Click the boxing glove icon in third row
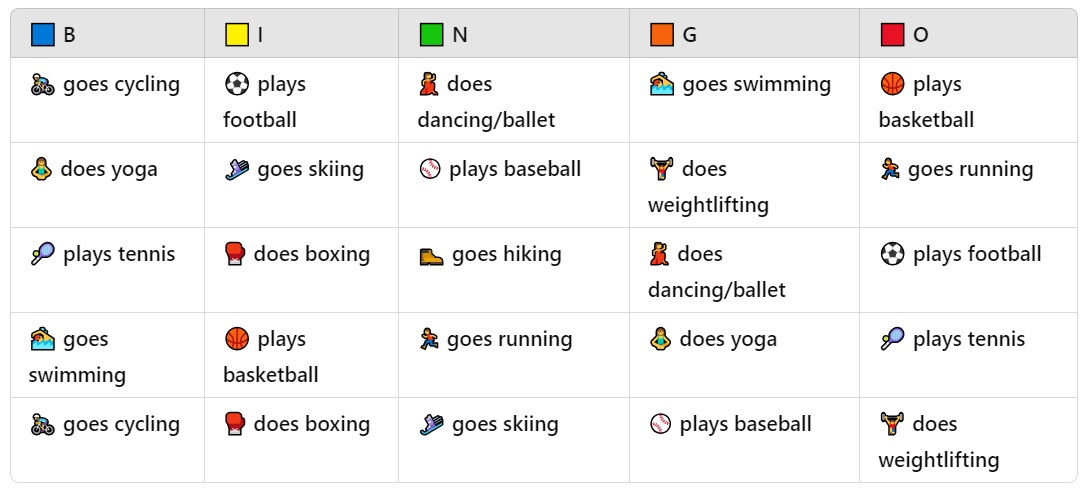 (235, 255)
